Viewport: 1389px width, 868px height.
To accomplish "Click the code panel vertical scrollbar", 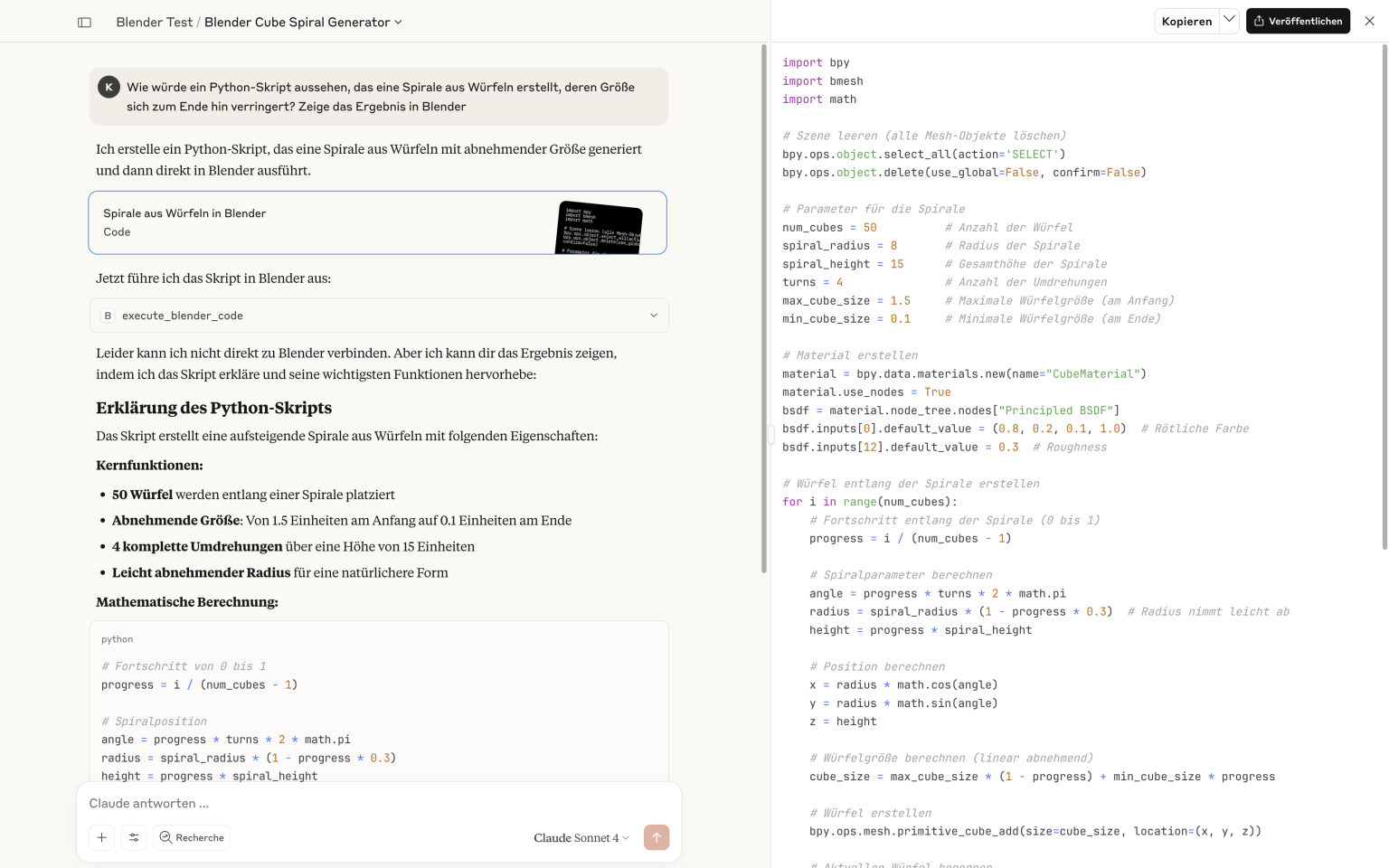I will (x=1384, y=297).
